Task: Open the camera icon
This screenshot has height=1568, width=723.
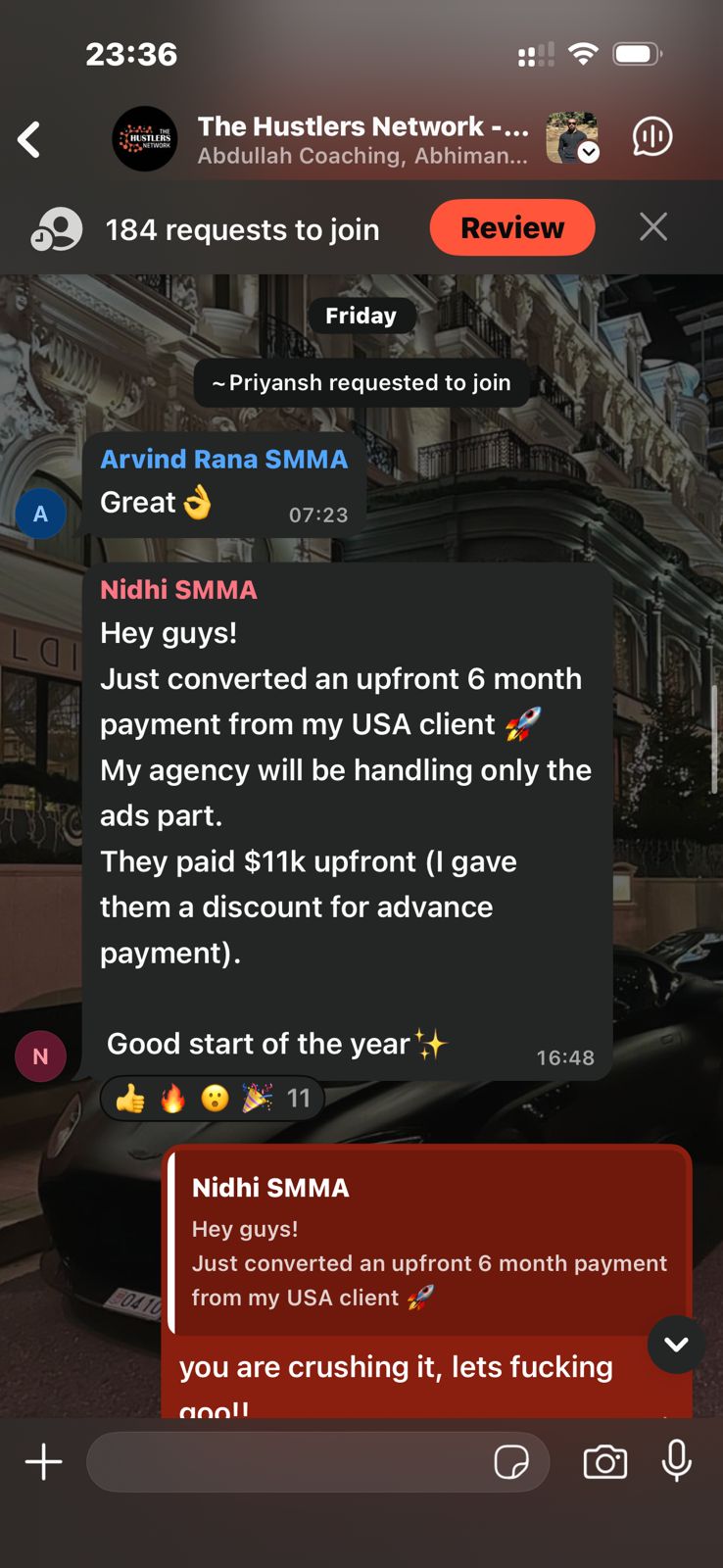Action: pos(605,1462)
